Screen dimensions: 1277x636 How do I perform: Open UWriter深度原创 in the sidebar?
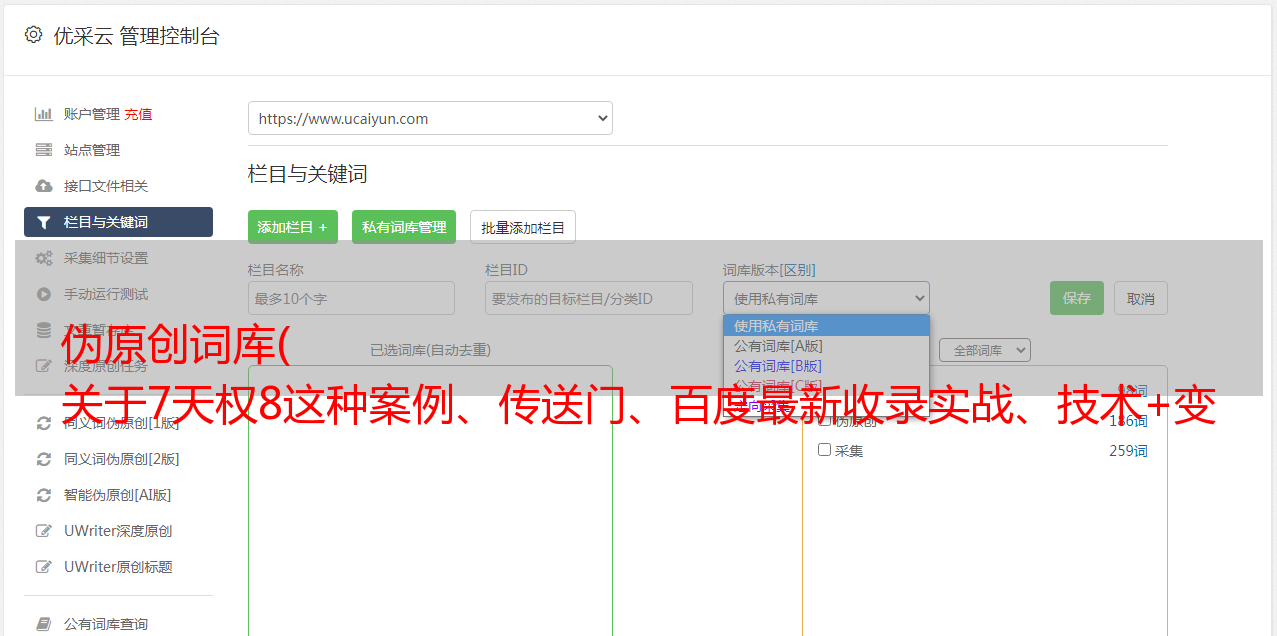pyautogui.click(x=118, y=531)
